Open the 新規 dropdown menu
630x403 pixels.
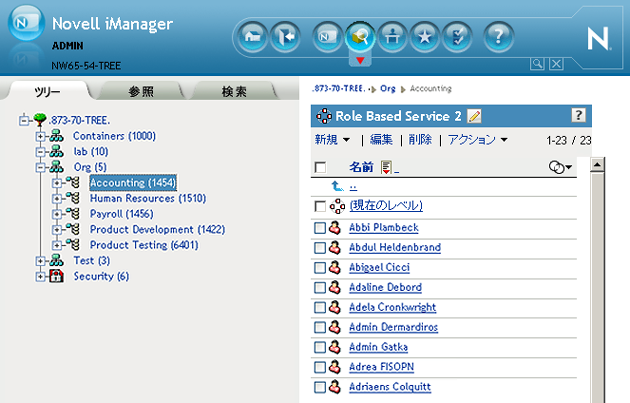pos(332,139)
